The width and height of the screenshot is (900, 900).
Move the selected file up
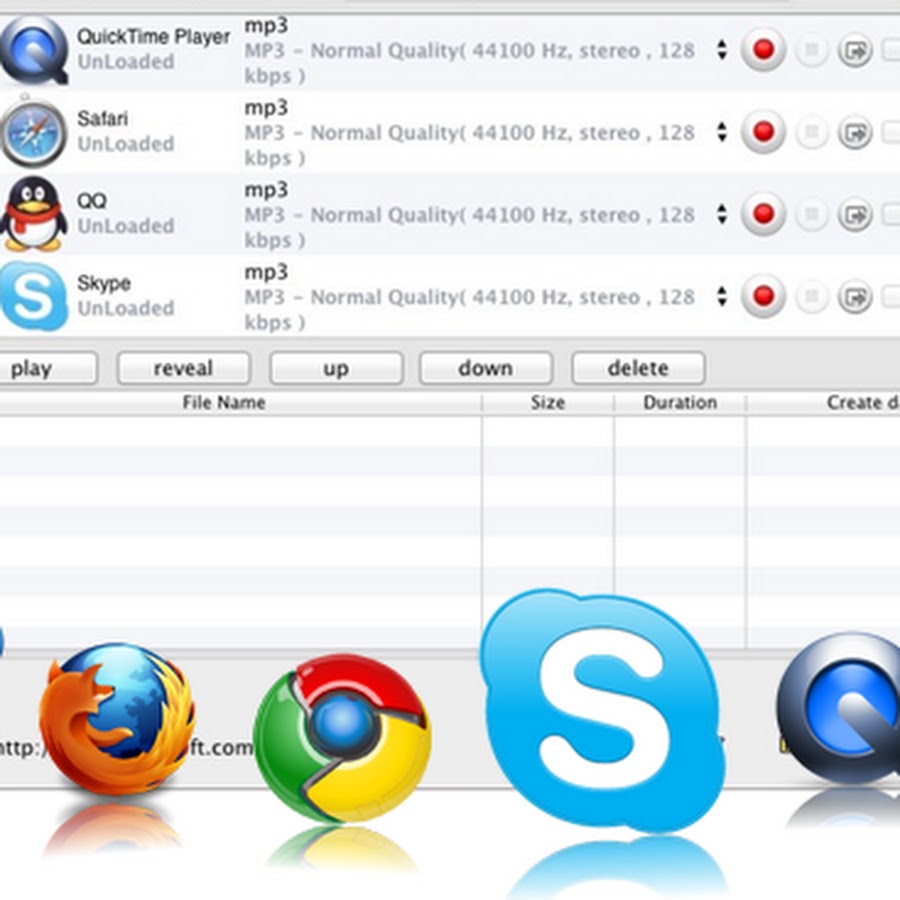coord(336,368)
